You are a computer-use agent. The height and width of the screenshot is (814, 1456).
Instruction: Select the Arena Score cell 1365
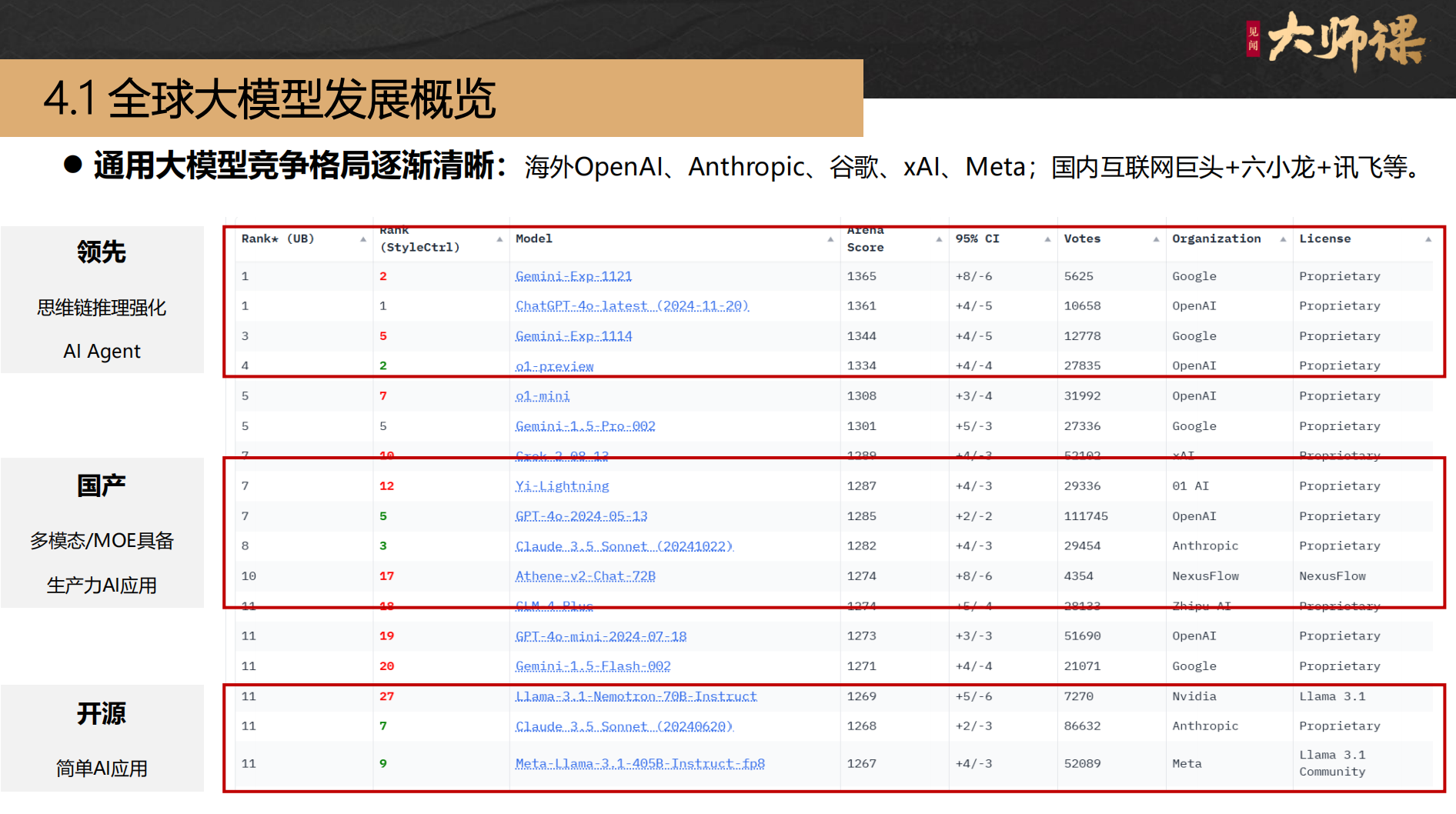(861, 276)
